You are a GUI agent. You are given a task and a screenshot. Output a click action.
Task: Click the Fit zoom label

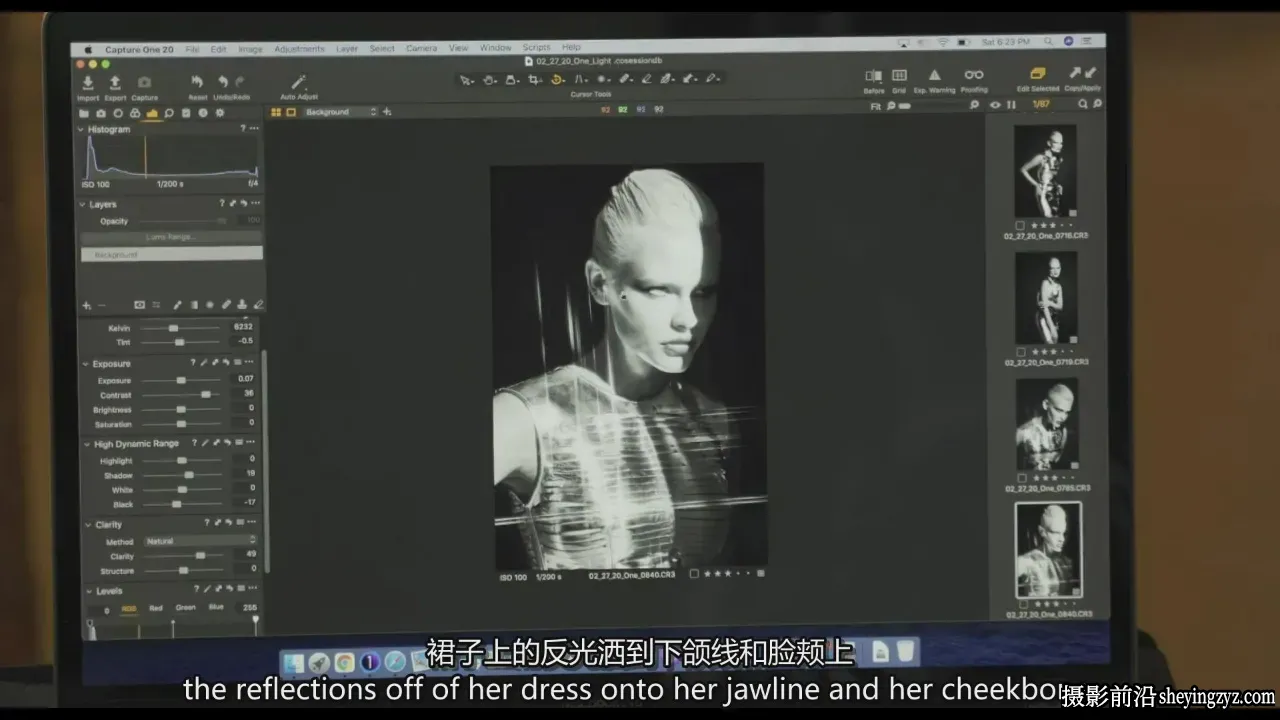pyautogui.click(x=876, y=106)
